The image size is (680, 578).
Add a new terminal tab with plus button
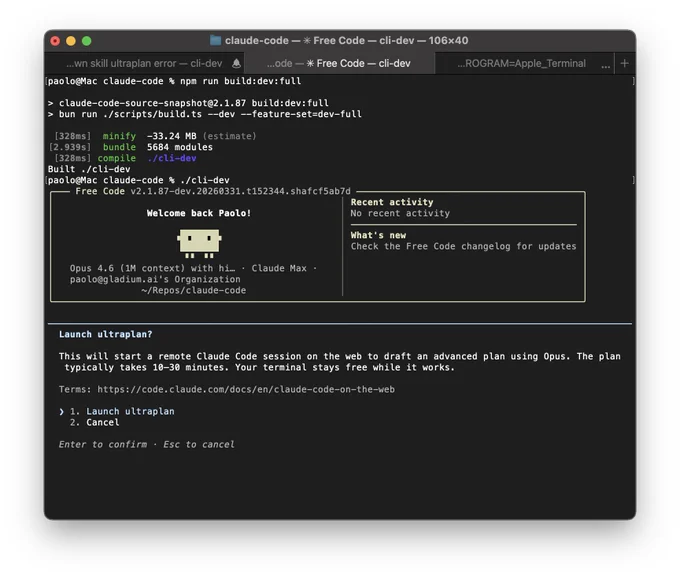[x=624, y=63]
